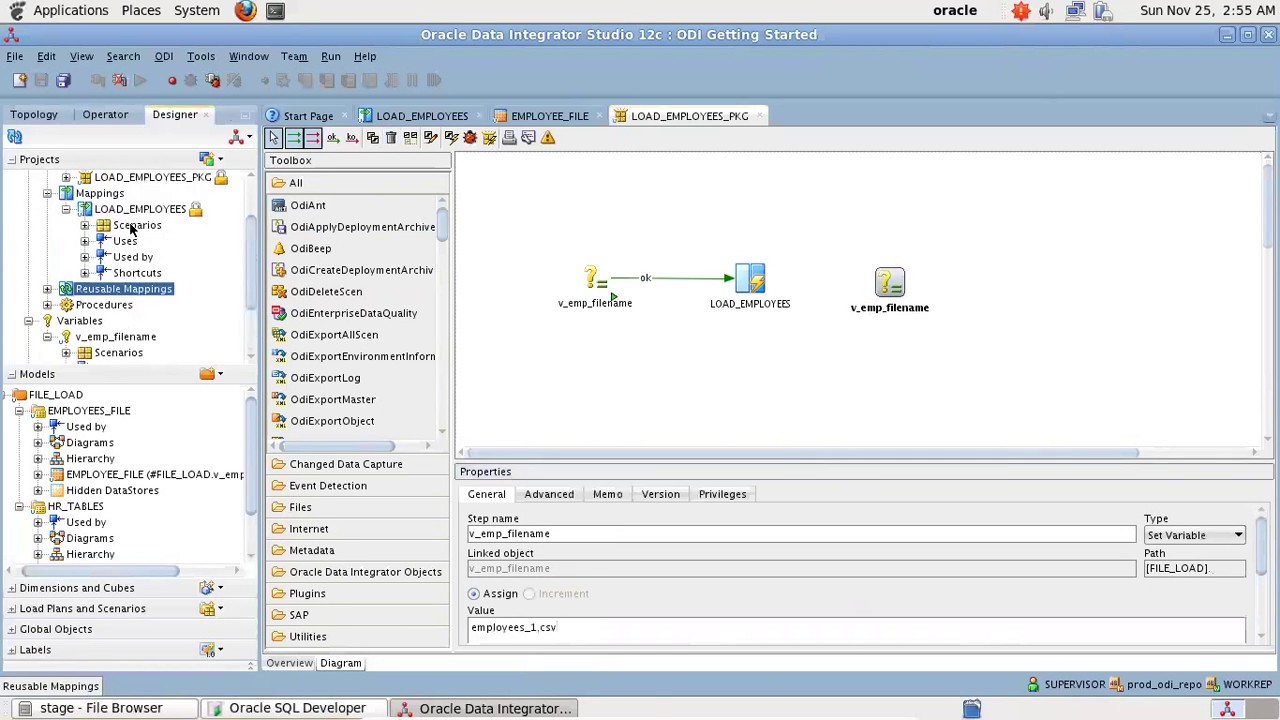1280x720 pixels.
Task: Click the Save All toolbar icon
Action: (63, 80)
